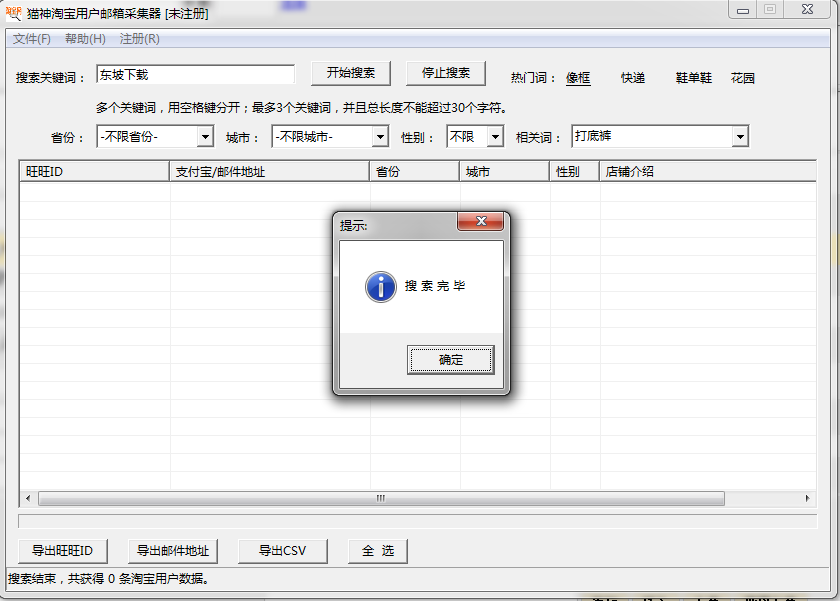840x601 pixels.
Task: Sort by the 支付宝/邮件地址 column header
Action: tap(269, 172)
